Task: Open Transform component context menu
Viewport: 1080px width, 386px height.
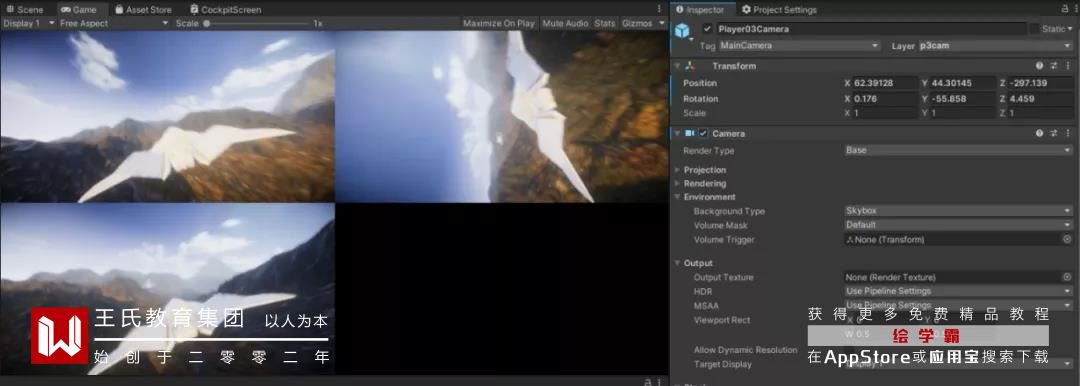Action: tap(1068, 66)
